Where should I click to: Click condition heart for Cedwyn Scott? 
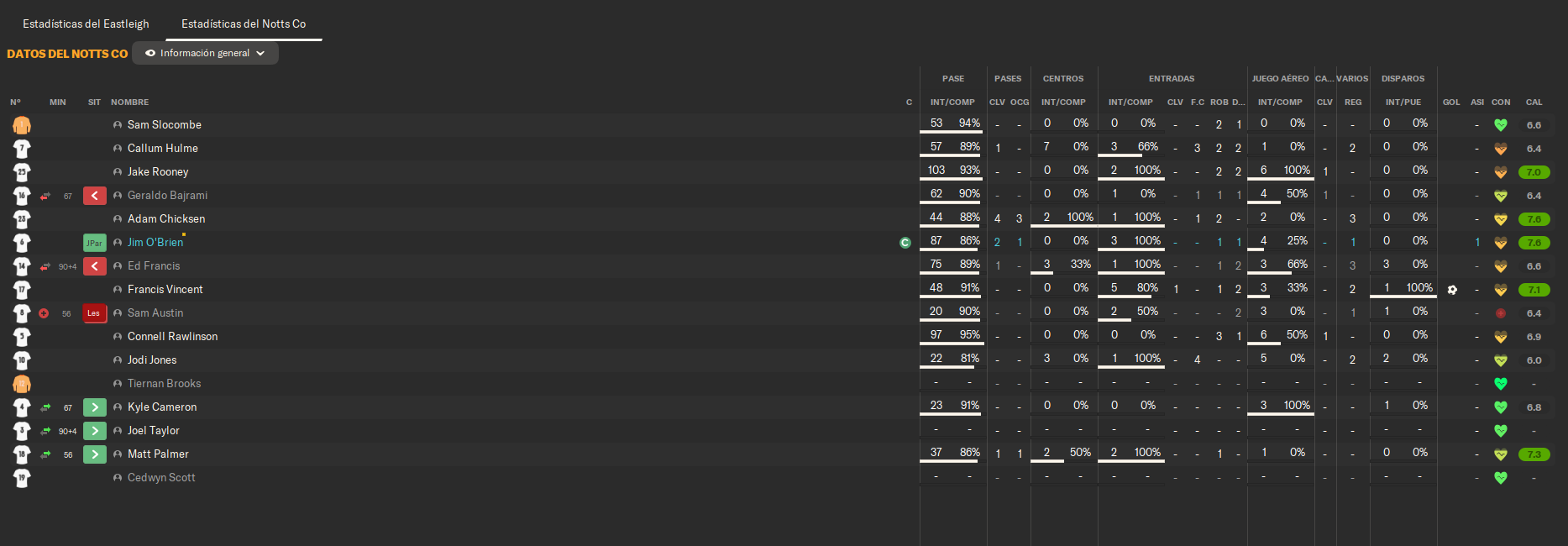pyautogui.click(x=1501, y=478)
